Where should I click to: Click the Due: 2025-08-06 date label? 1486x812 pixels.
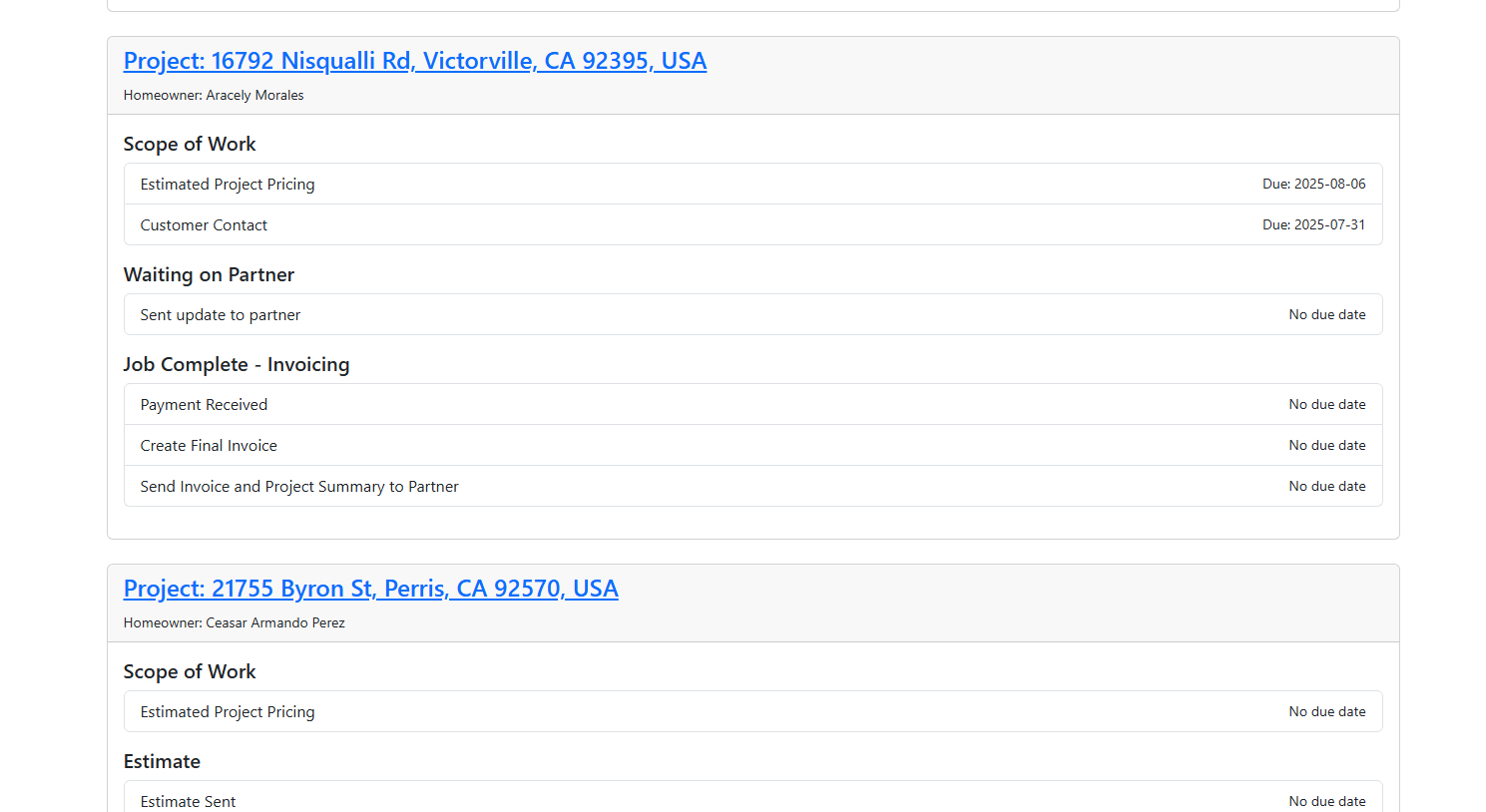[1313, 185]
